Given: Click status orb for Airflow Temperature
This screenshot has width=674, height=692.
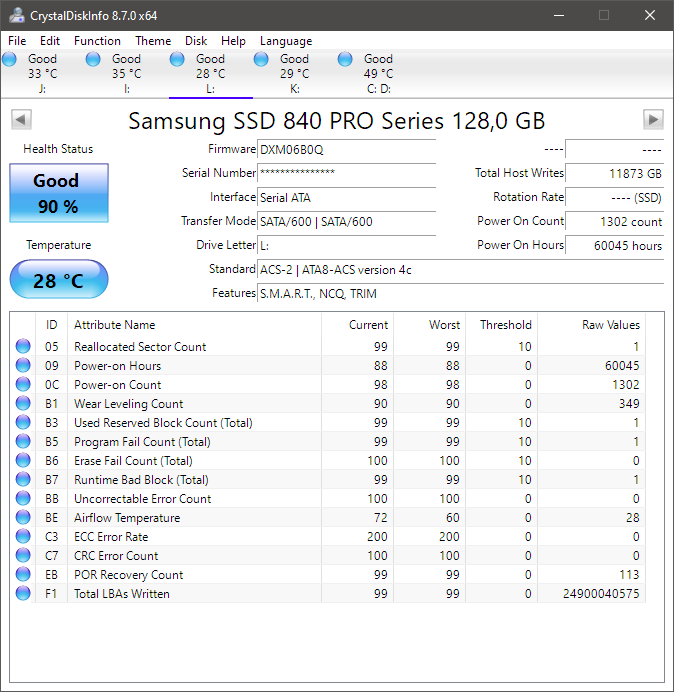Looking at the screenshot, I should click(x=23, y=517).
